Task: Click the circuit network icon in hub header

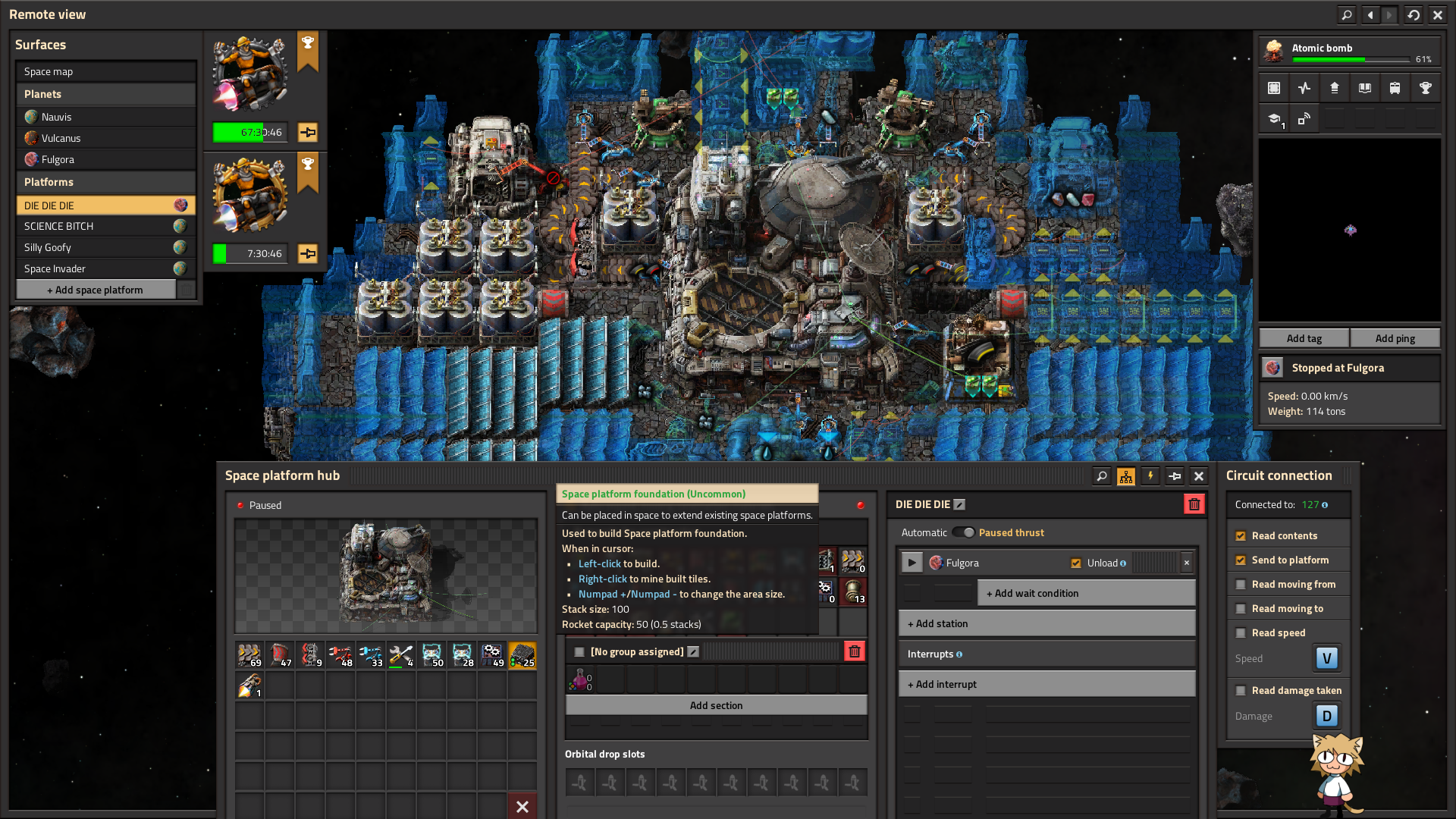Action: click(x=1126, y=476)
